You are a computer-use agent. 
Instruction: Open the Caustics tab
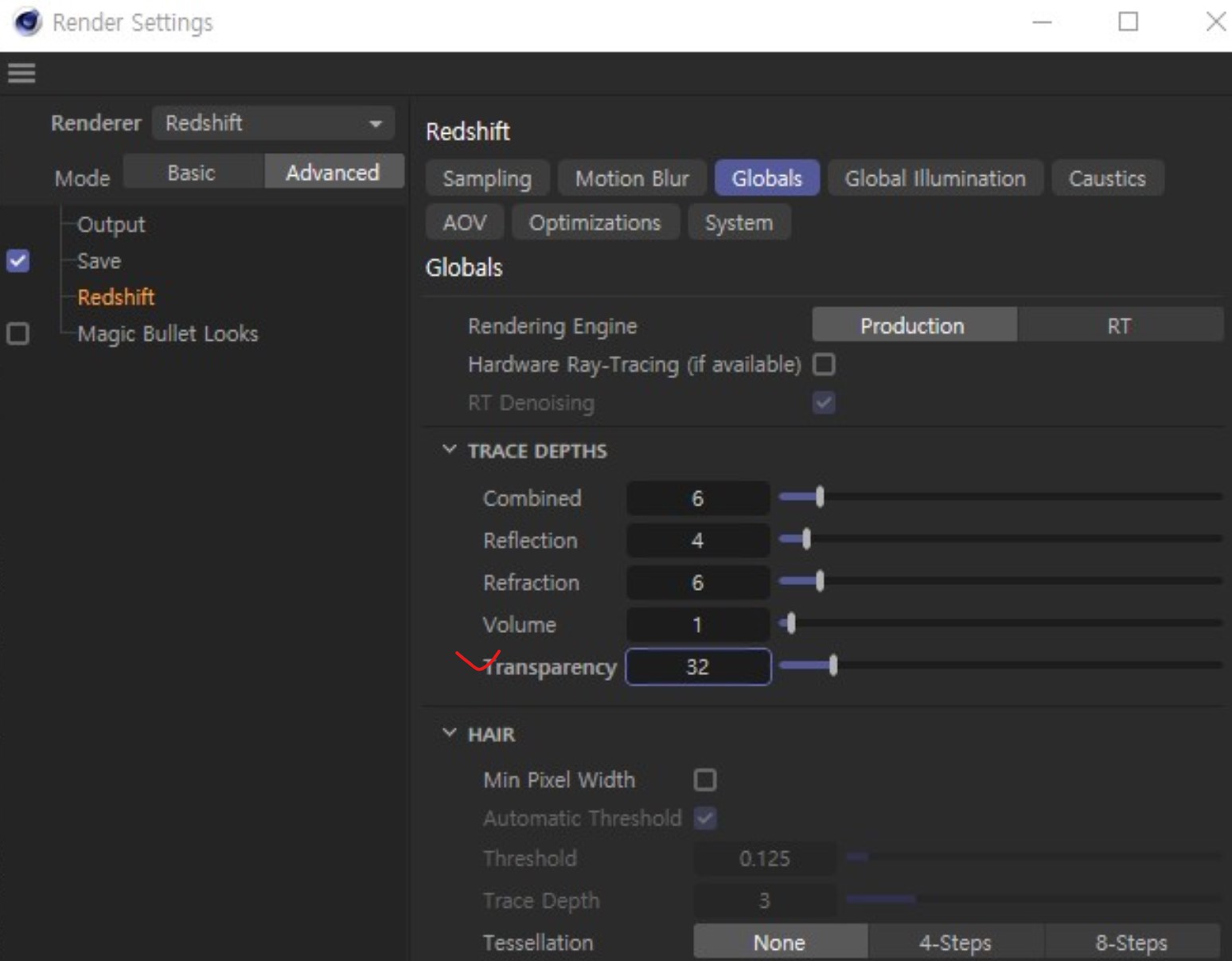tap(1107, 178)
